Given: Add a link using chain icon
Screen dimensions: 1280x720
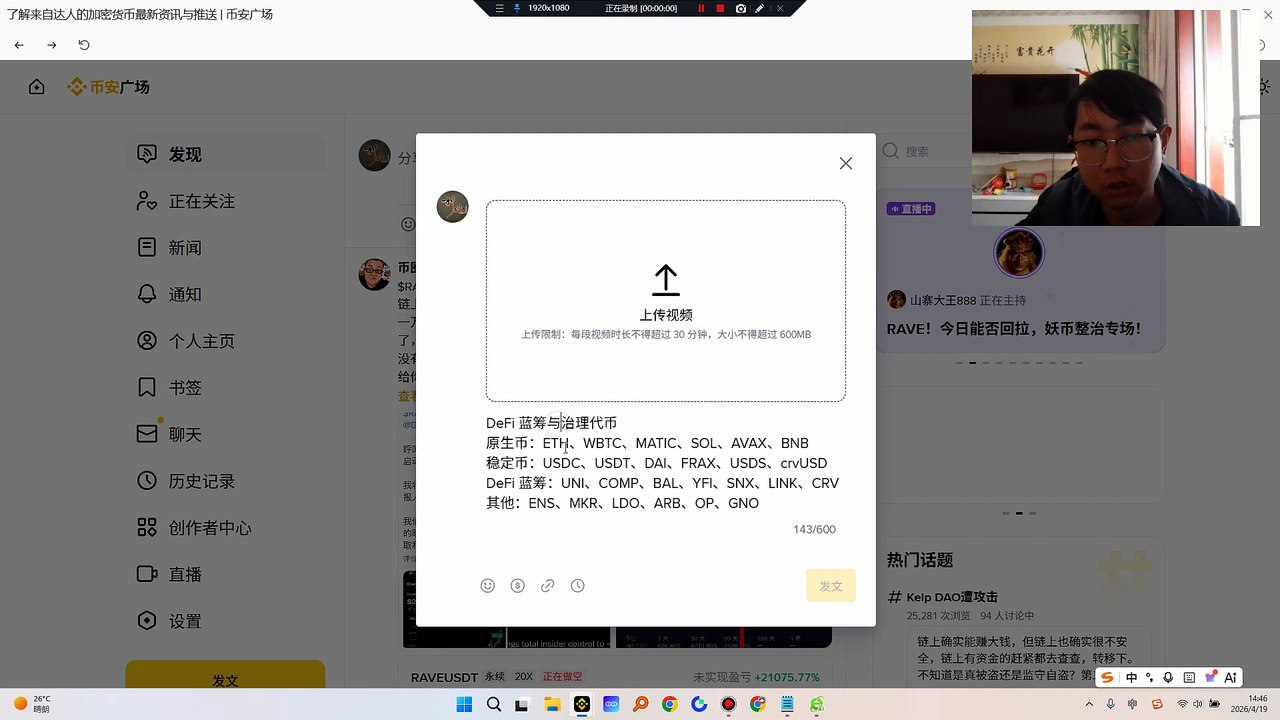Looking at the screenshot, I should (548, 586).
